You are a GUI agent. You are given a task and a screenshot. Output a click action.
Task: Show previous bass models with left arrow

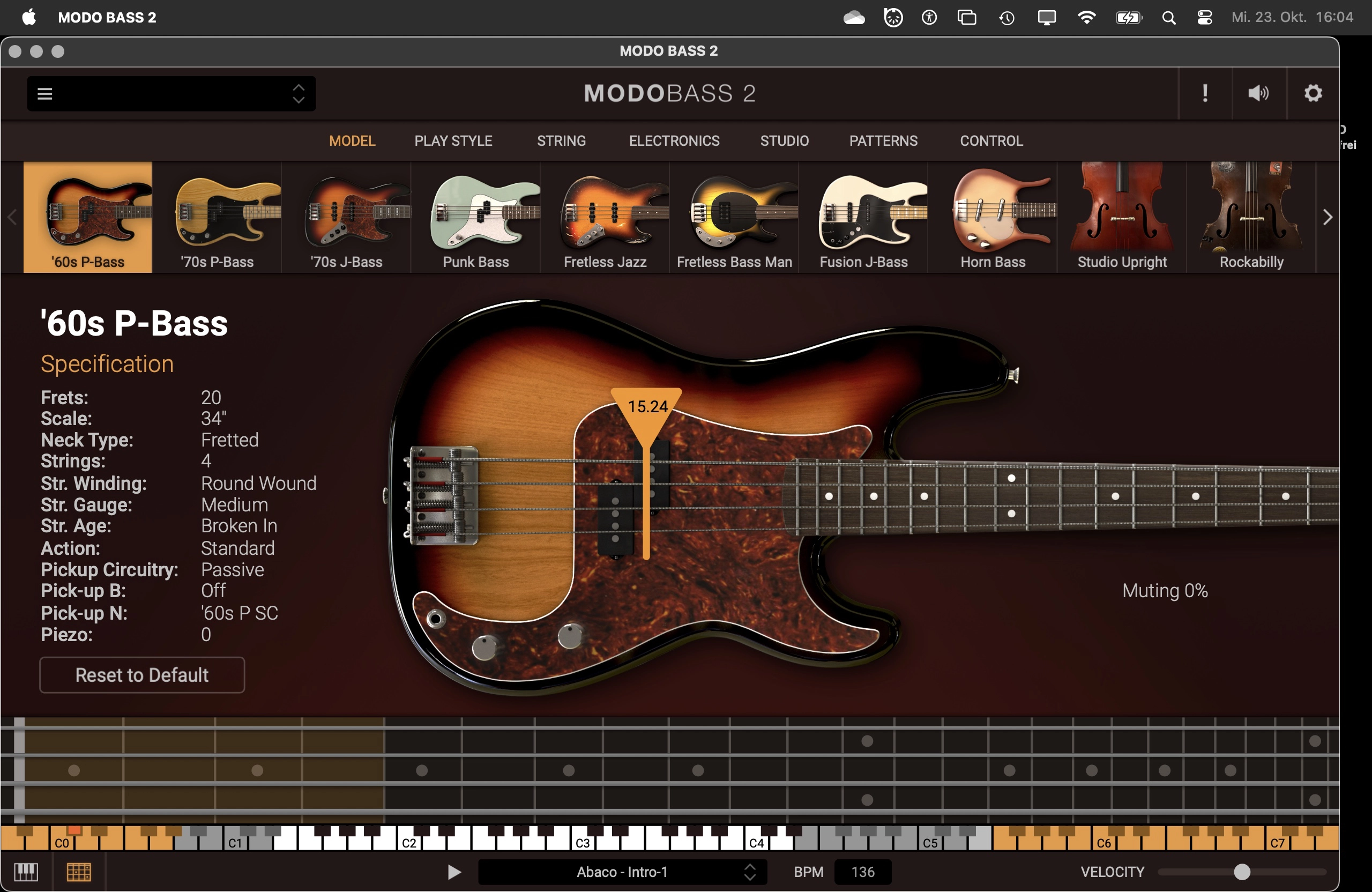(12, 218)
